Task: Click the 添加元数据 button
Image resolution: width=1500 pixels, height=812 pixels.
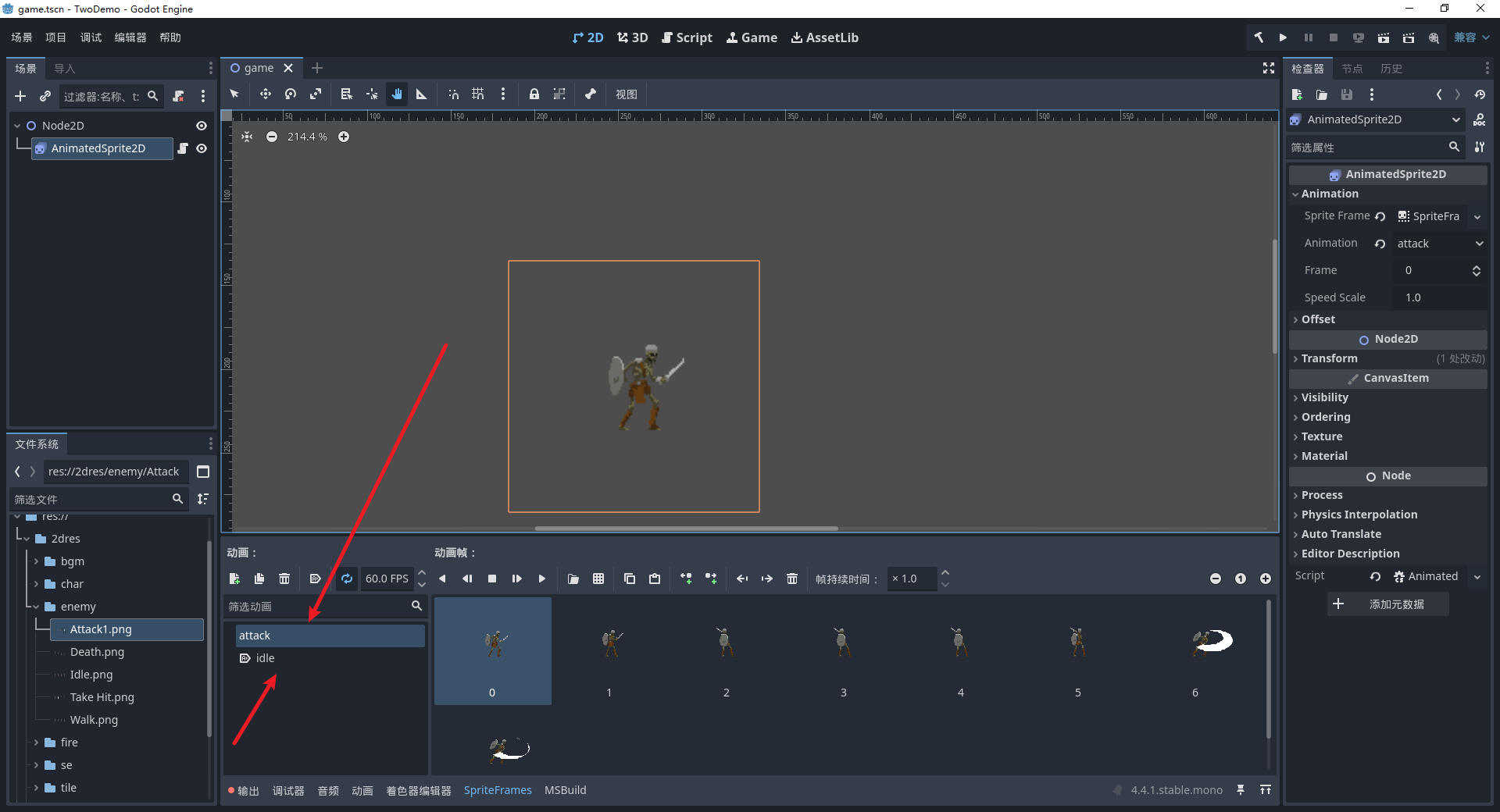Action: pos(1388,604)
